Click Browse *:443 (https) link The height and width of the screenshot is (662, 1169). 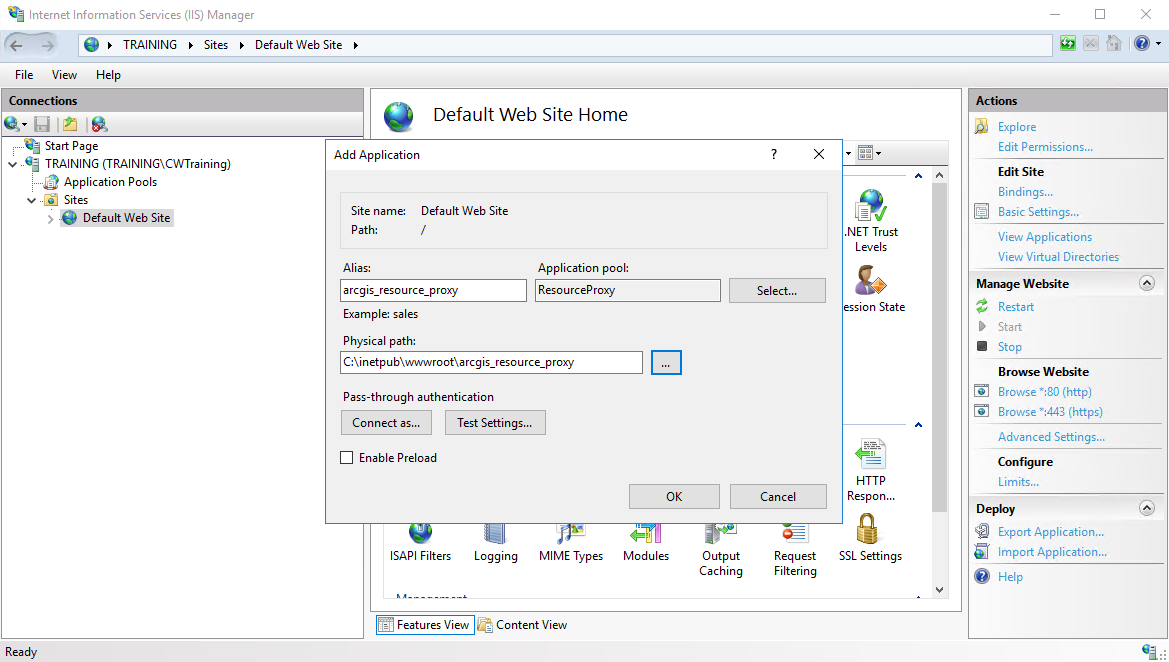click(x=1050, y=412)
